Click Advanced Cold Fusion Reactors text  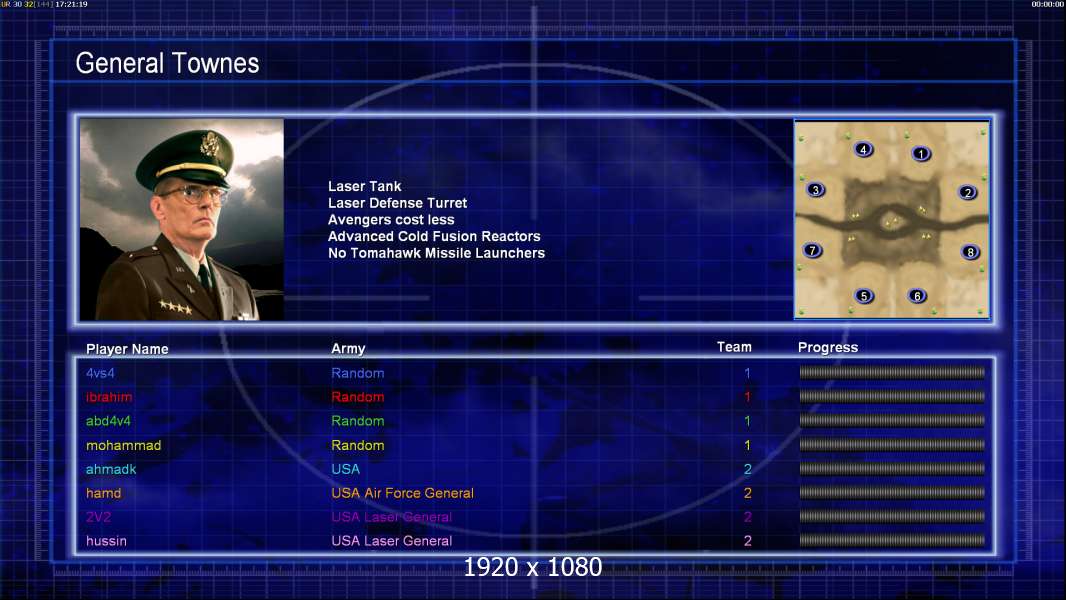point(434,236)
